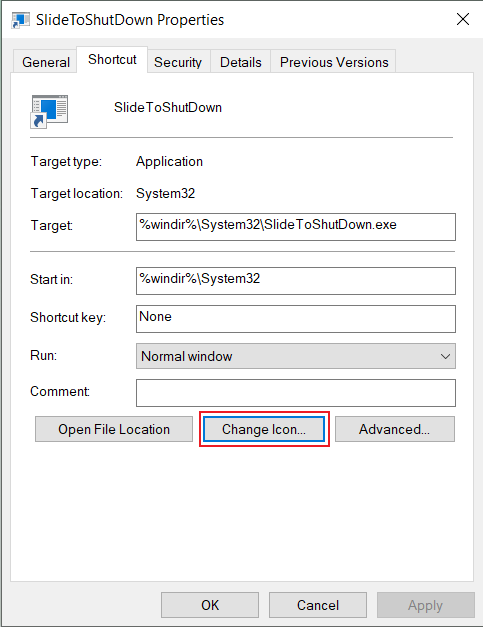Click the Target path input field

295,227
